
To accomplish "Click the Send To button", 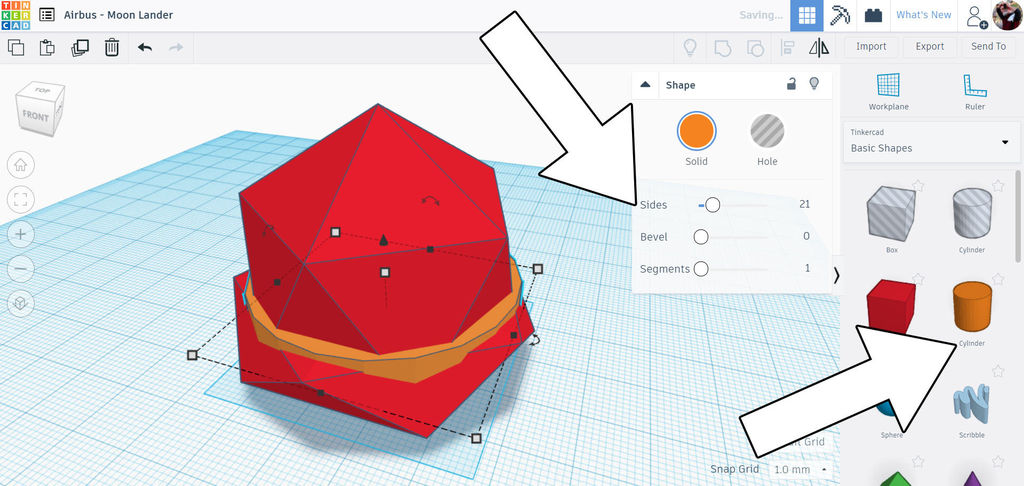I will tap(989, 46).
